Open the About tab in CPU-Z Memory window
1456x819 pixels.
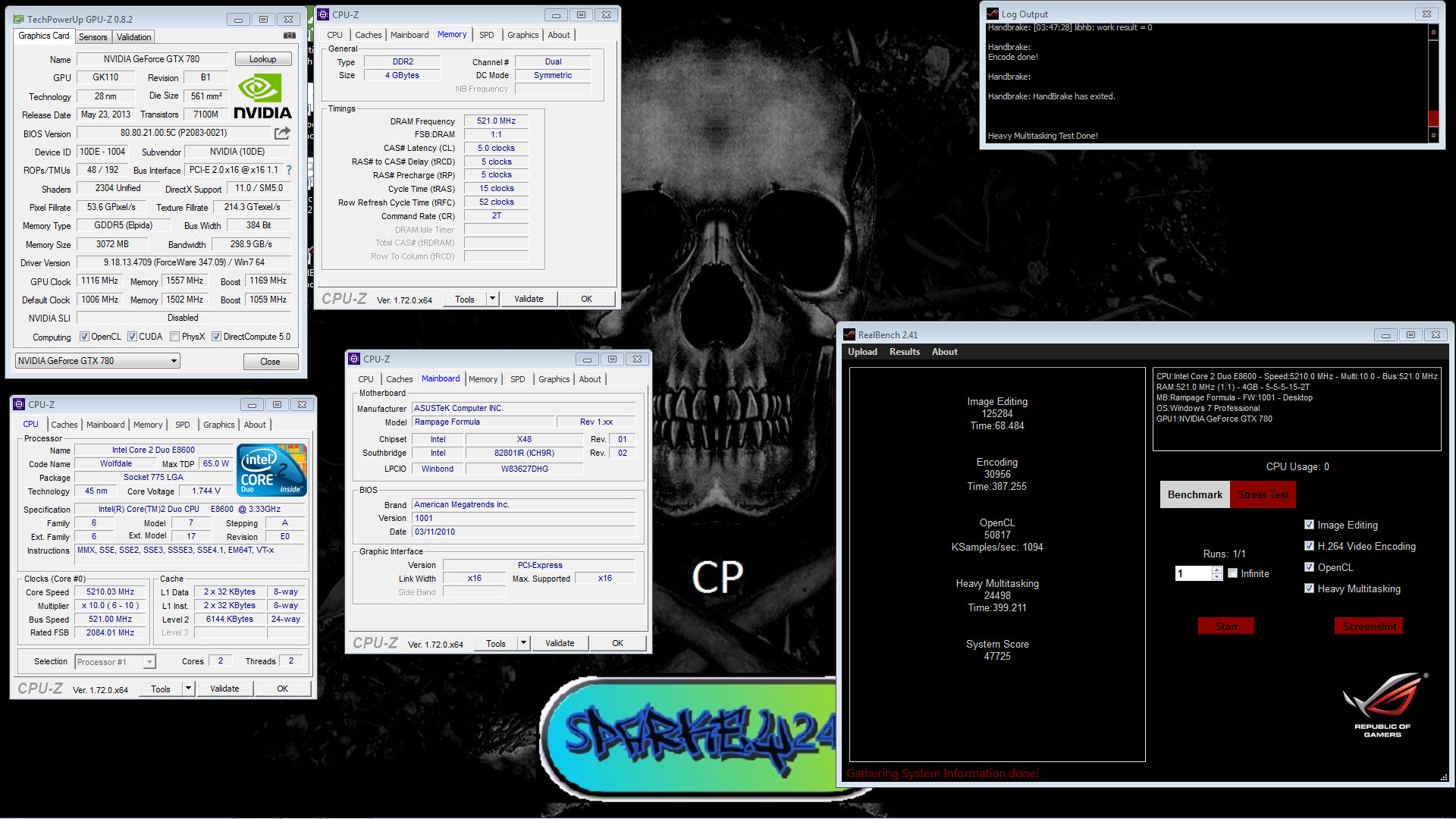click(559, 35)
